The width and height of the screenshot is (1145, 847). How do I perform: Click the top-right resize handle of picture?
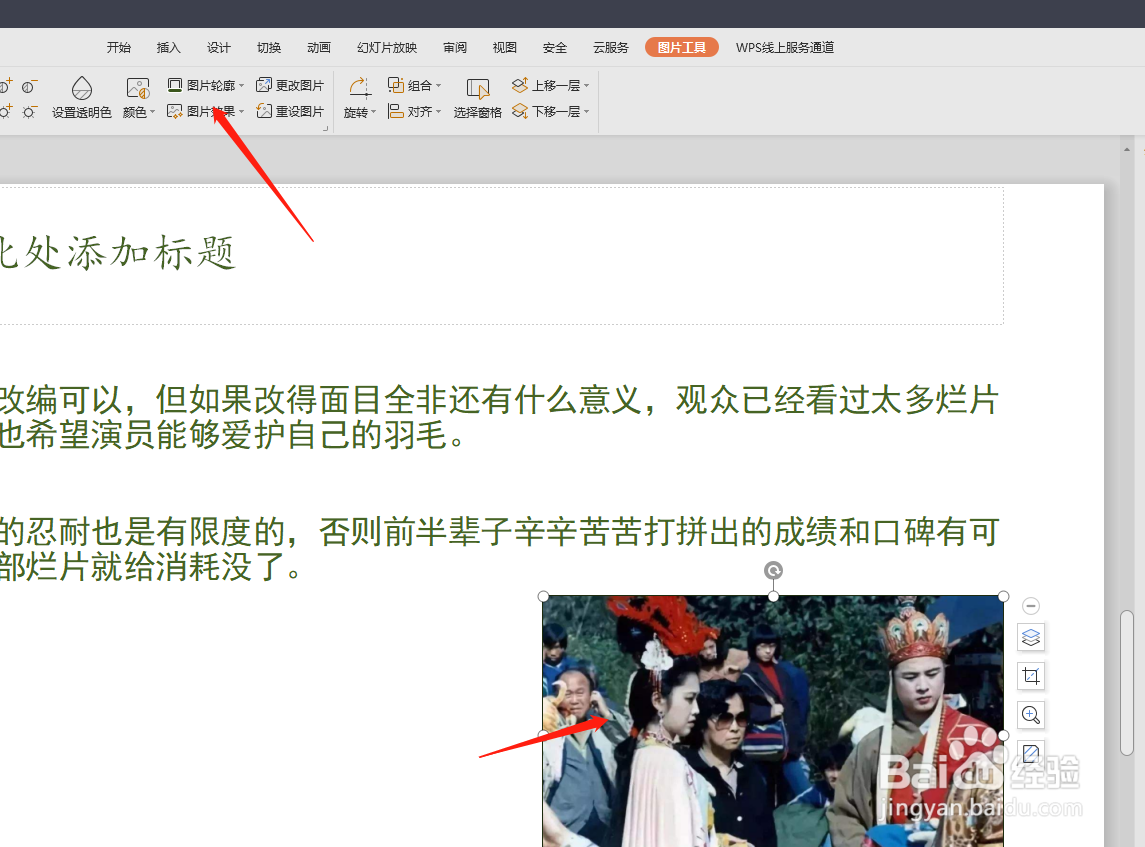(1003, 597)
